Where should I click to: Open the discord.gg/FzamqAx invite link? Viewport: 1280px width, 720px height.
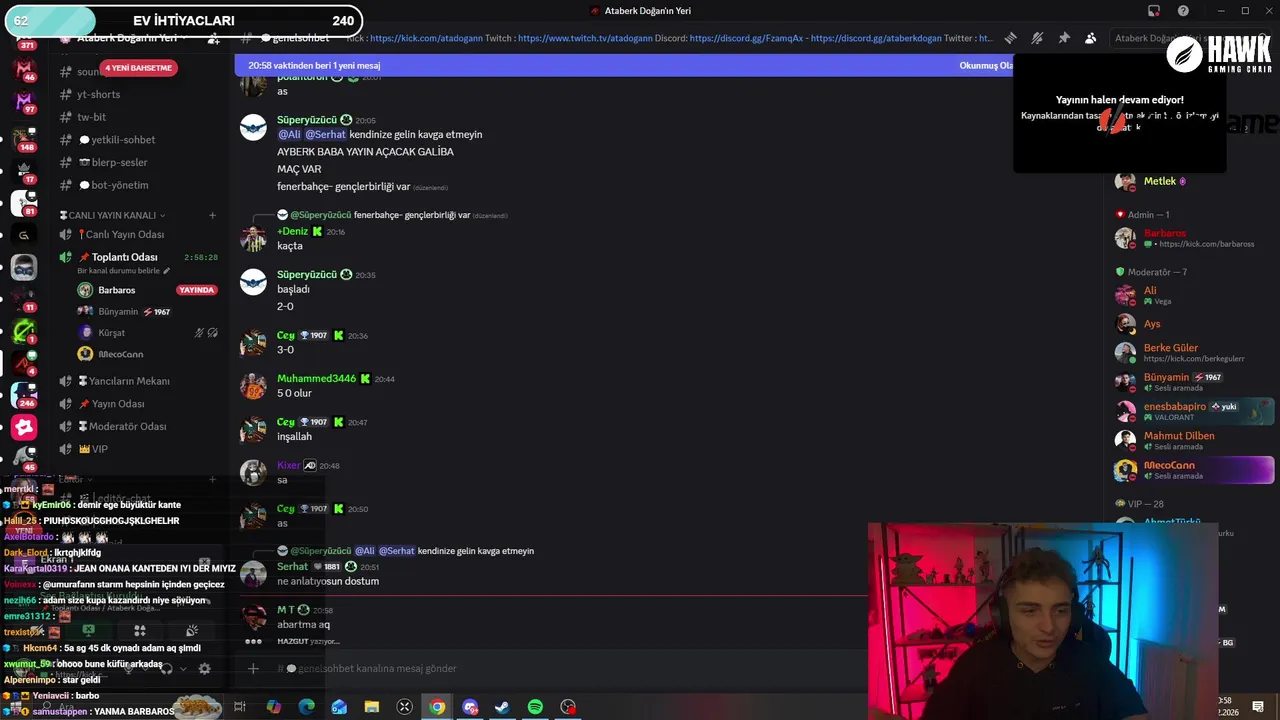747,38
